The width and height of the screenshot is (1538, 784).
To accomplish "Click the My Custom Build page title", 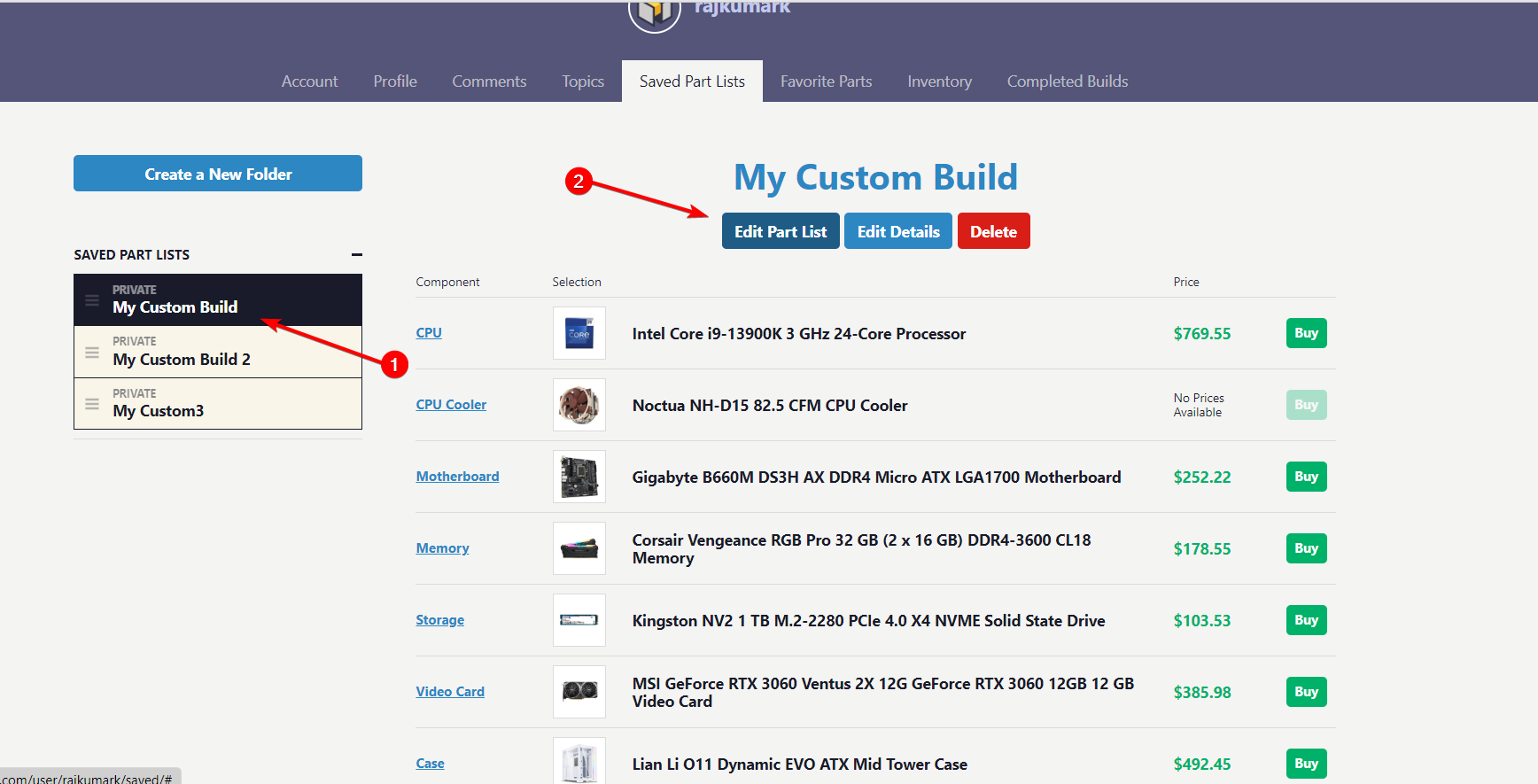I will (875, 178).
